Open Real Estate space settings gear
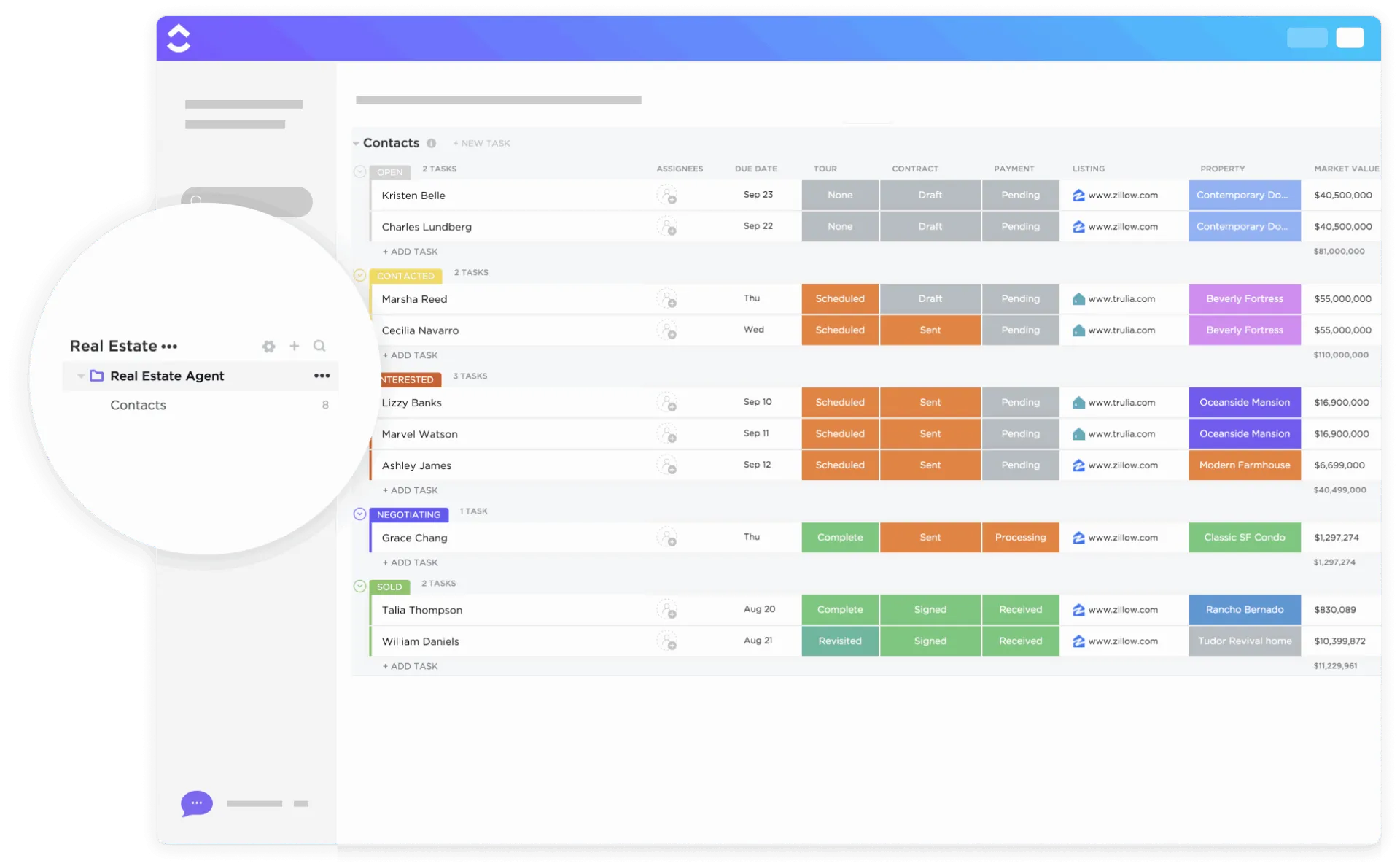 click(x=268, y=347)
